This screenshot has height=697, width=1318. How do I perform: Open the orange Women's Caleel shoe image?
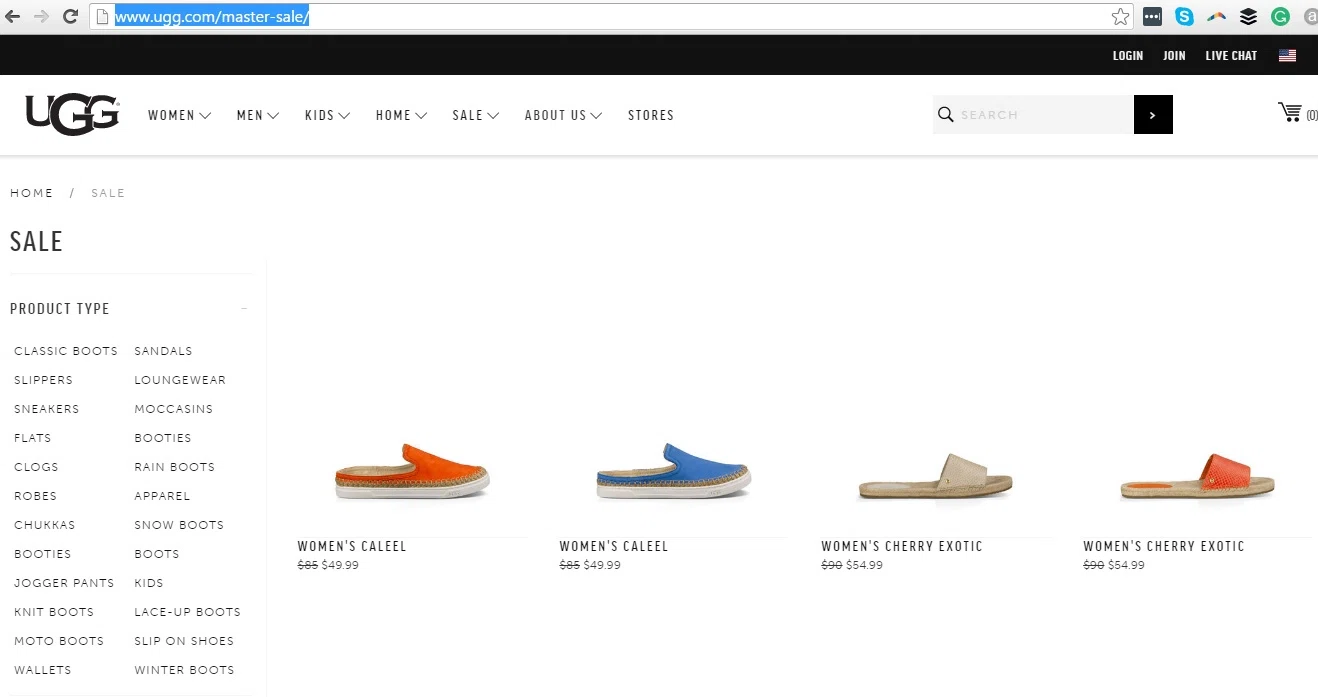coord(412,471)
